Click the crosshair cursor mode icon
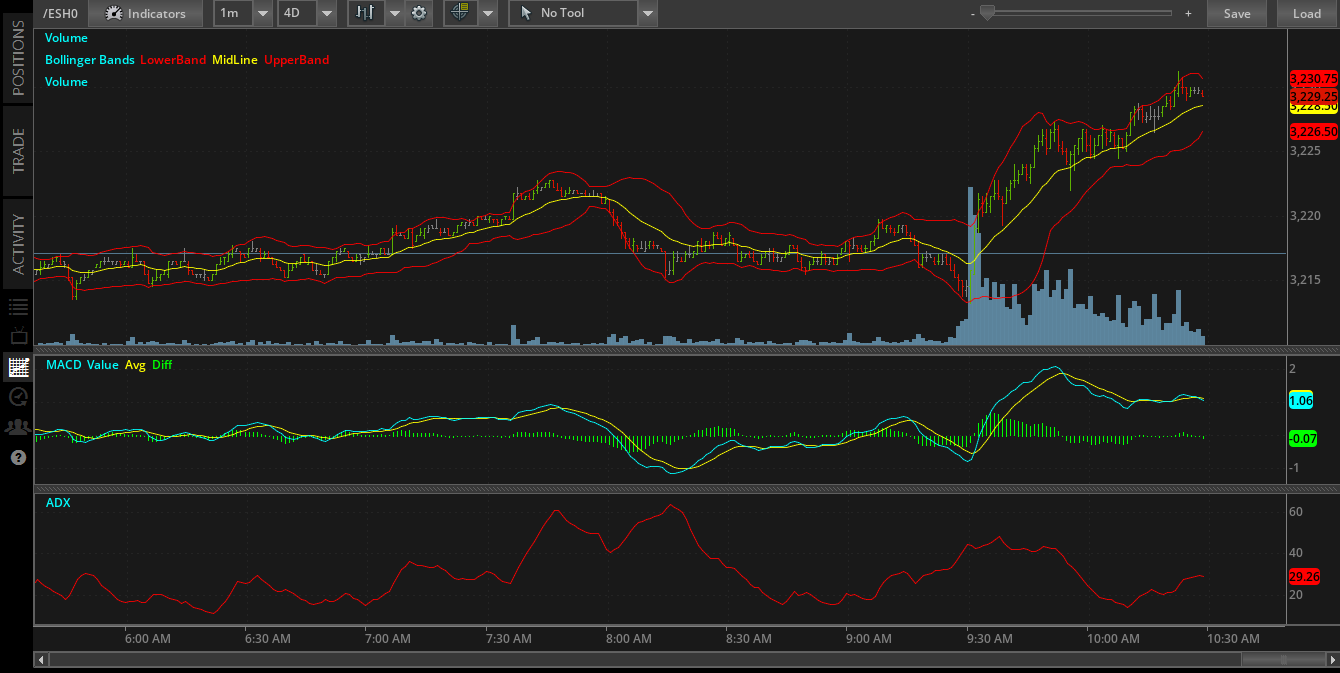Viewport: 1340px width, 673px height. click(460, 13)
